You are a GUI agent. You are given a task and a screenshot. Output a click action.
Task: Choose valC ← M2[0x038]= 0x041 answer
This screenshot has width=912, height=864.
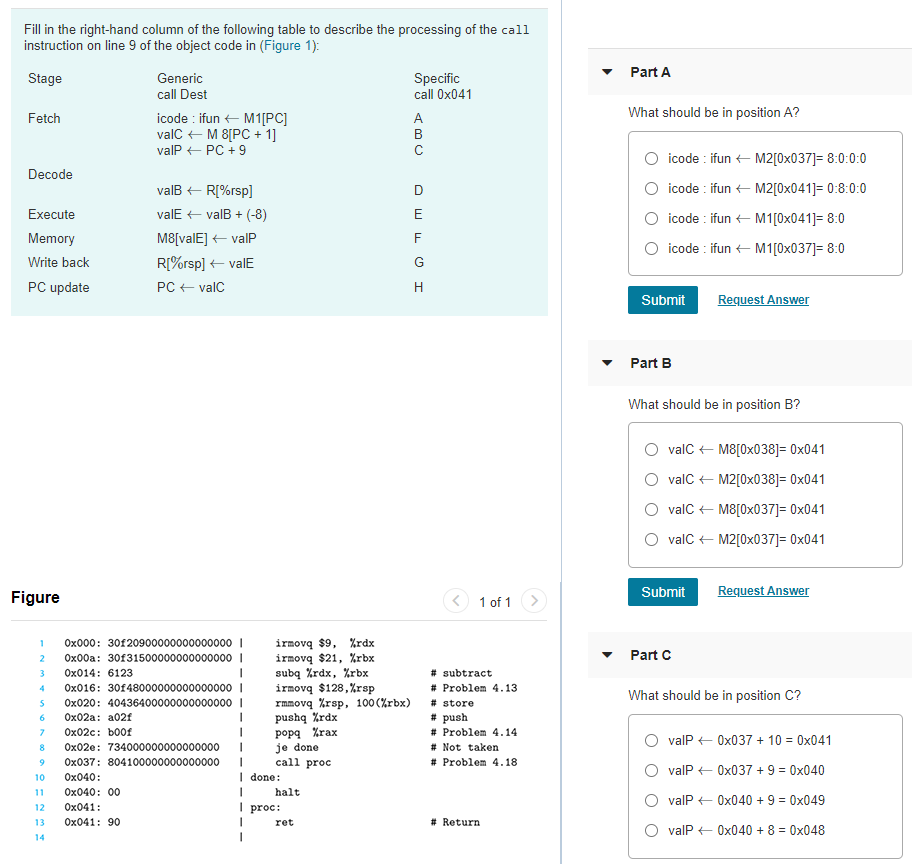[x=651, y=479]
